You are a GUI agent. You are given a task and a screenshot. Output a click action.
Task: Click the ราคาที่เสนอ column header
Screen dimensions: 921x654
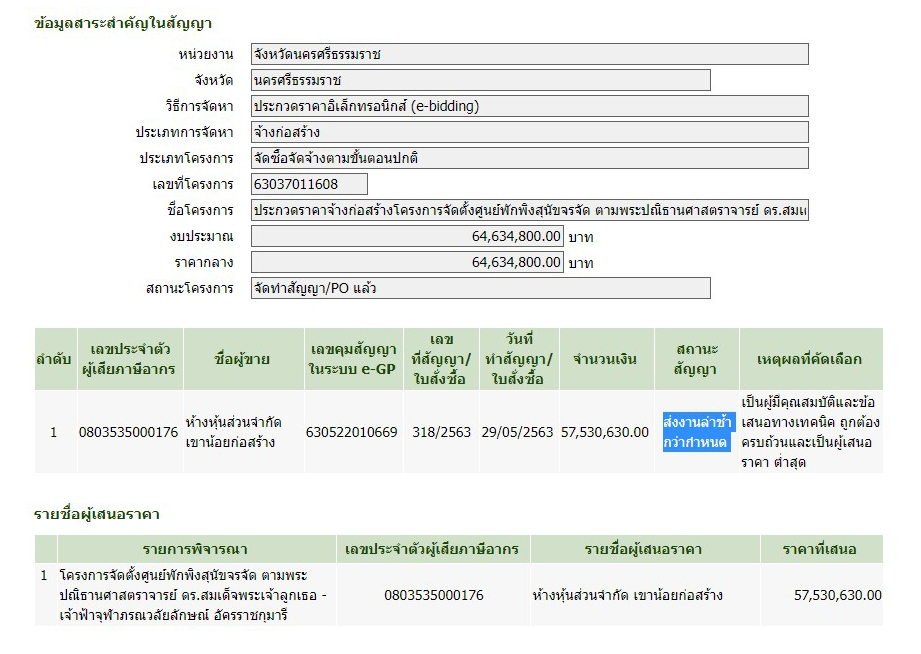coord(820,549)
